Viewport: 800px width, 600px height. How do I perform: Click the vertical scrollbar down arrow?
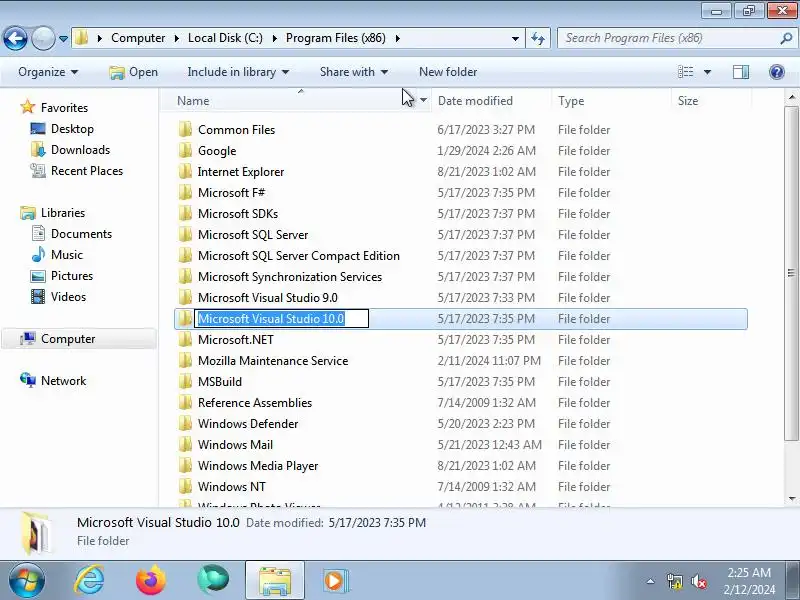(x=791, y=499)
